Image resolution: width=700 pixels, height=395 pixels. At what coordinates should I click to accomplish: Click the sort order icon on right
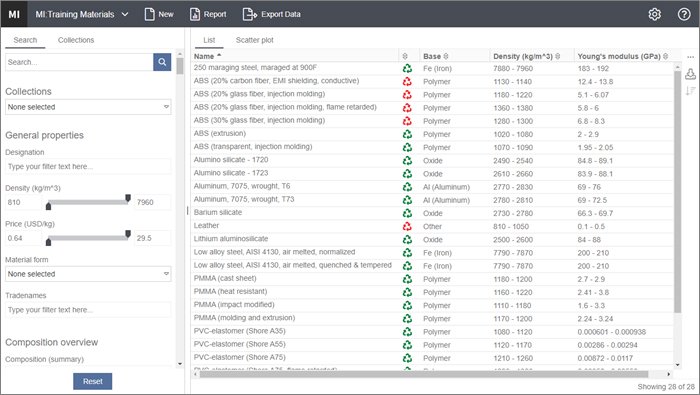pos(690,91)
